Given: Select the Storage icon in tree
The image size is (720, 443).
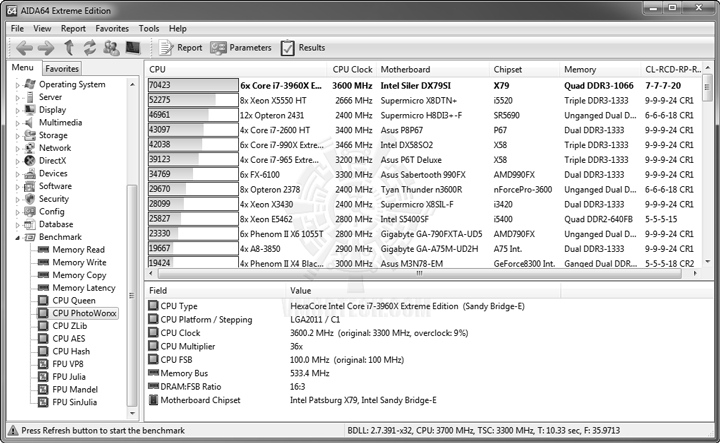Looking at the screenshot, I should click(30, 135).
